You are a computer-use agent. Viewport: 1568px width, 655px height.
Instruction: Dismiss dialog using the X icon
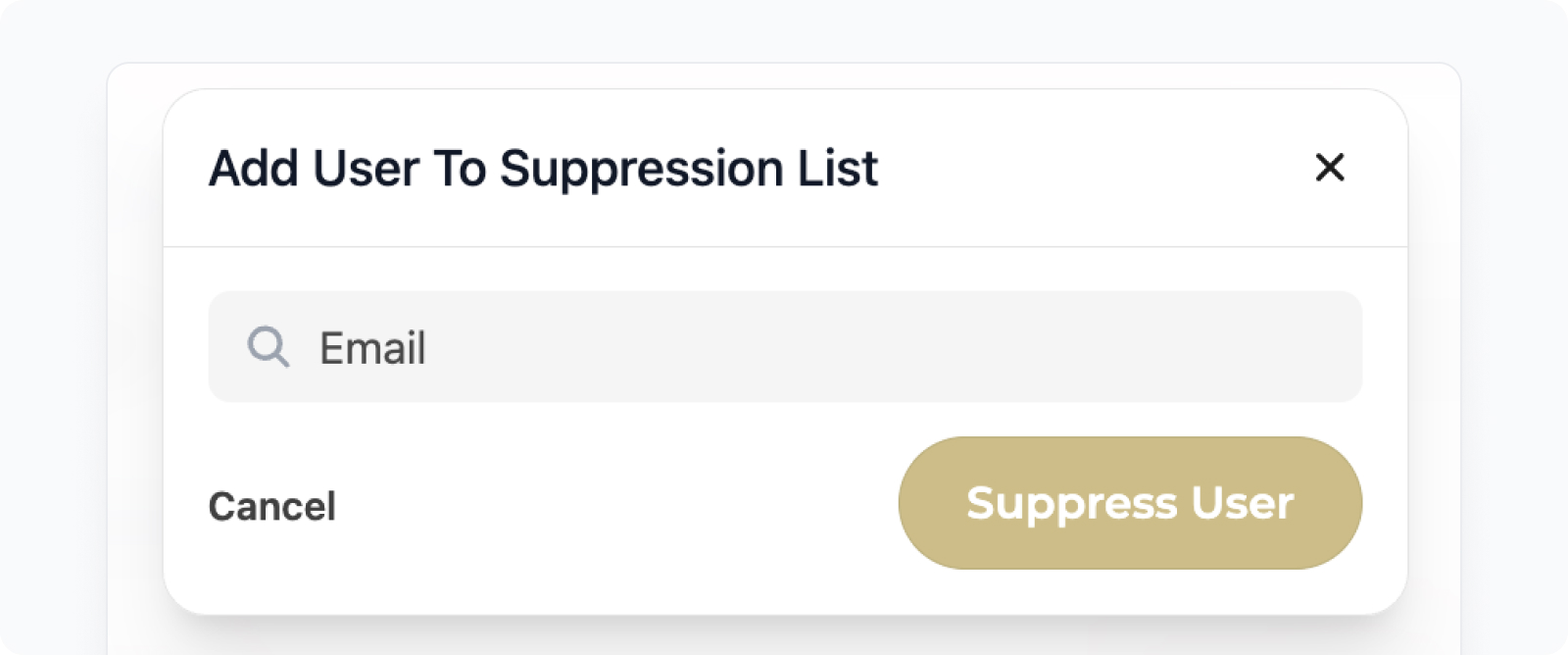1330,168
